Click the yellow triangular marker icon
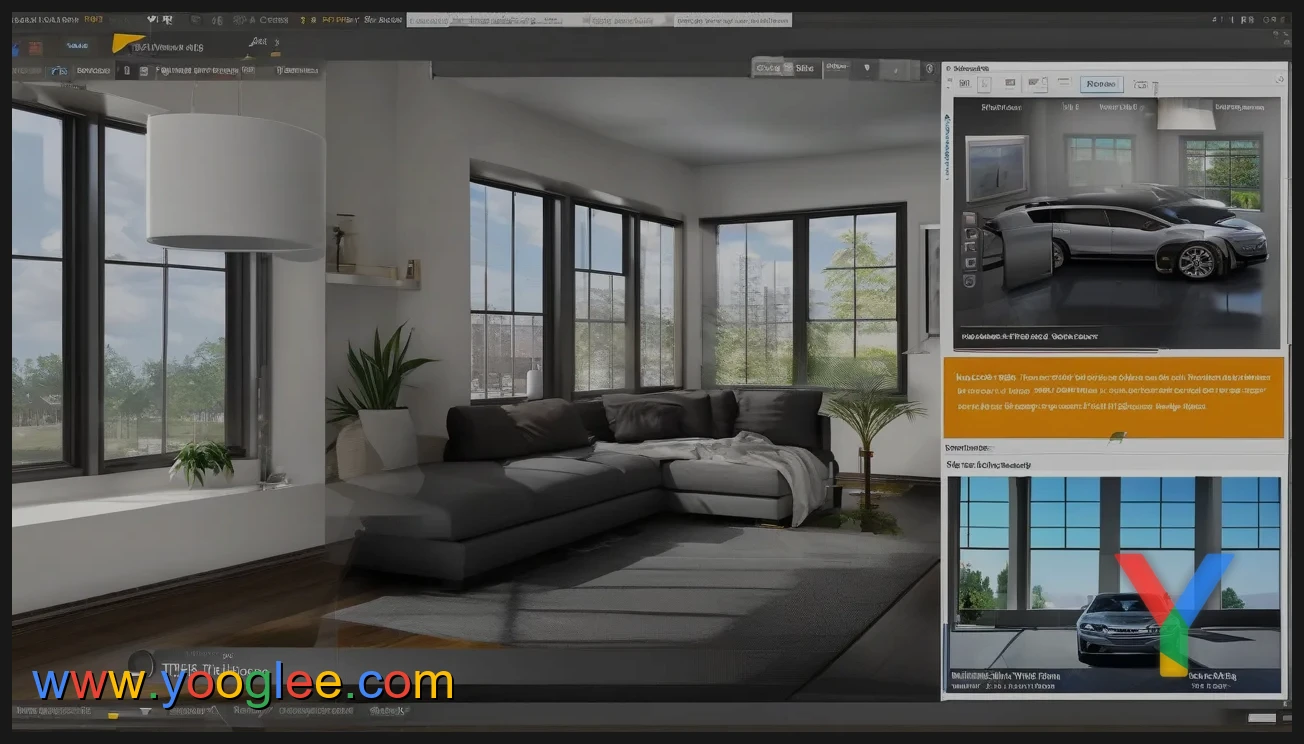The height and width of the screenshot is (744, 1304). click(127, 43)
